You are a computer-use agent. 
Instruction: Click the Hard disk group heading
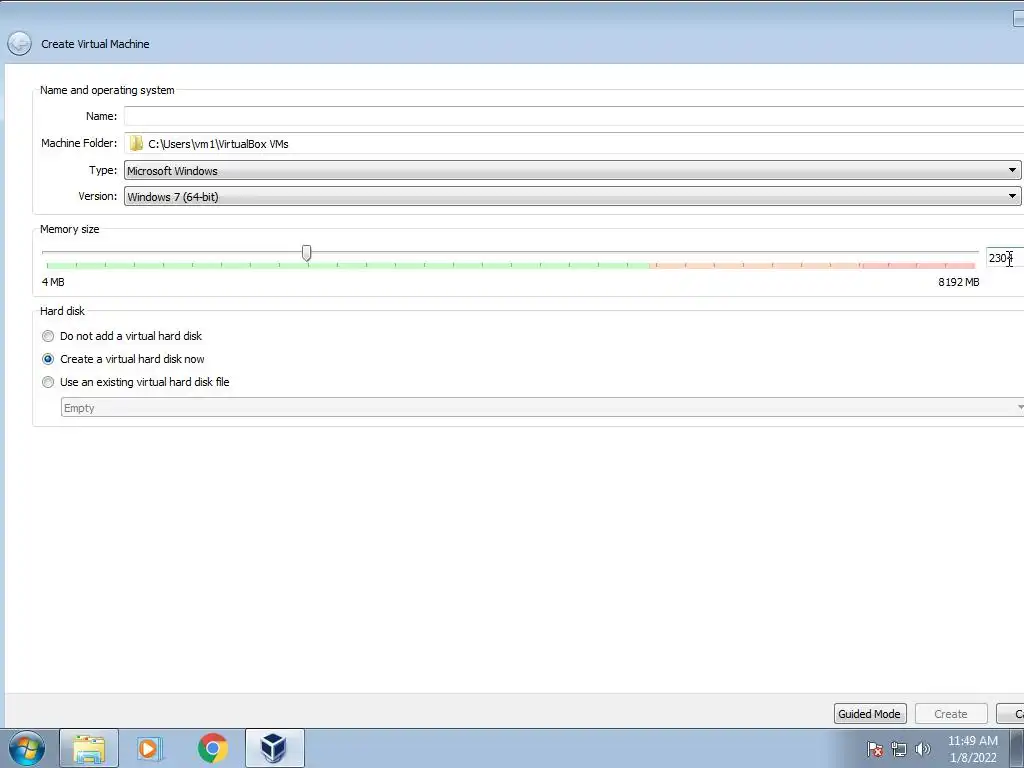click(63, 311)
